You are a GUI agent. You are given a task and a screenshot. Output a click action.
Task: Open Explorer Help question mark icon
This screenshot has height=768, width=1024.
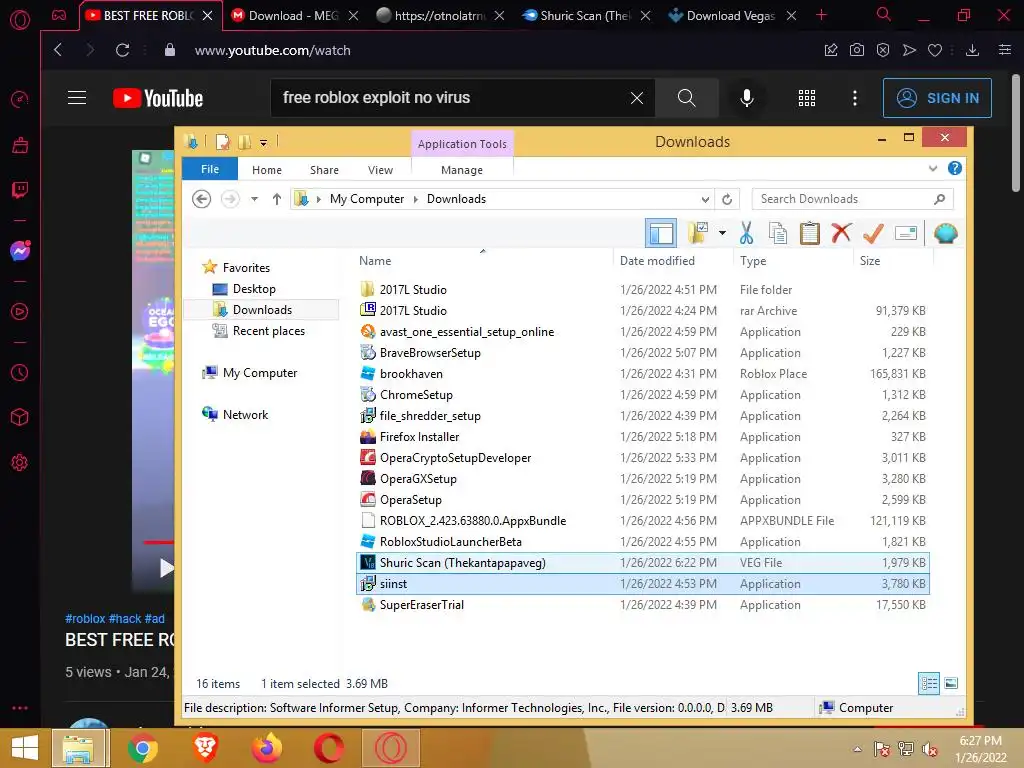[955, 168]
